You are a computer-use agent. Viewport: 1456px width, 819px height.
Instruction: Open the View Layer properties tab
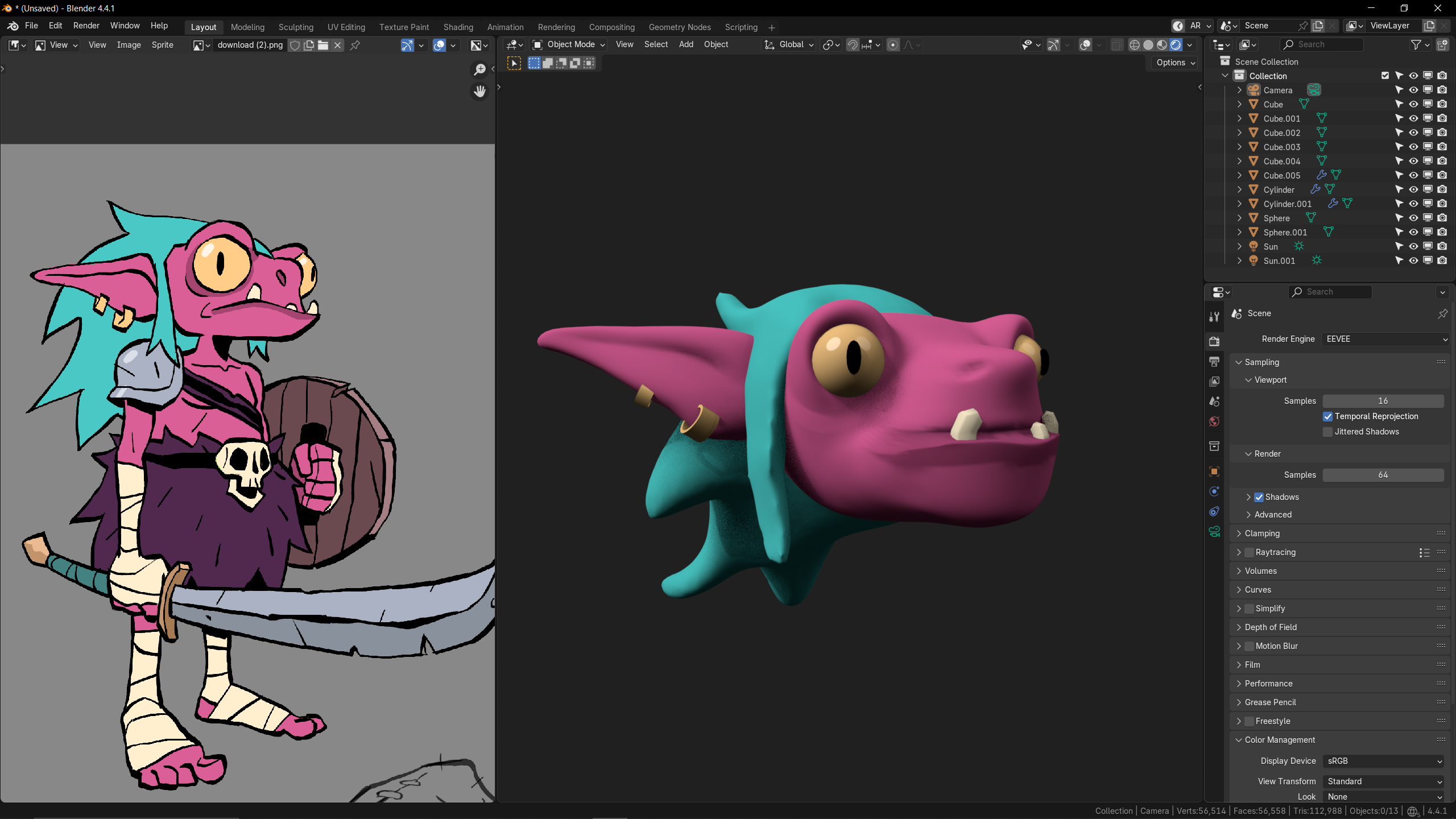[1214, 381]
